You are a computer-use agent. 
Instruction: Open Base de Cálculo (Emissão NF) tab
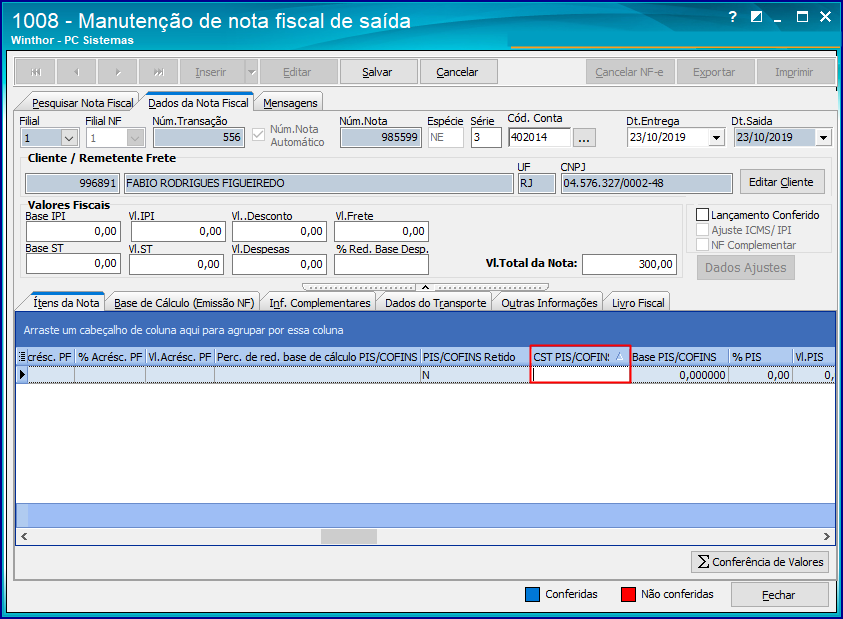pos(184,303)
